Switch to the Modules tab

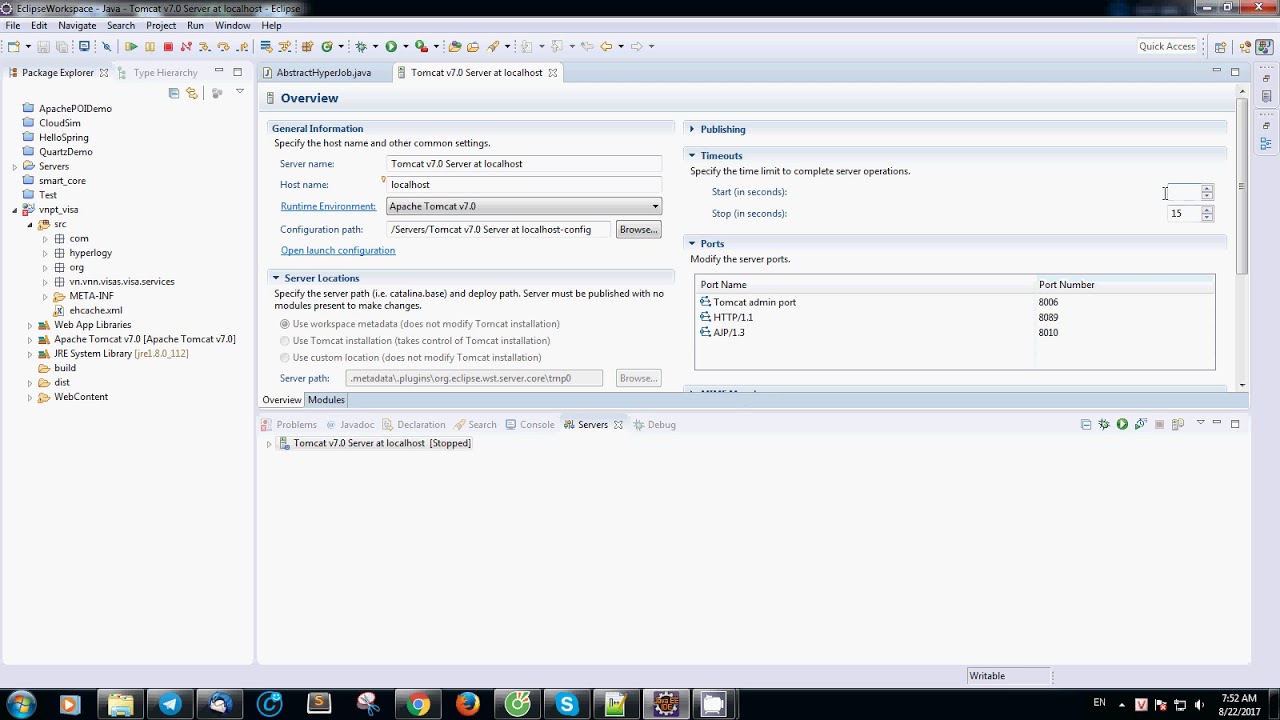click(x=326, y=400)
